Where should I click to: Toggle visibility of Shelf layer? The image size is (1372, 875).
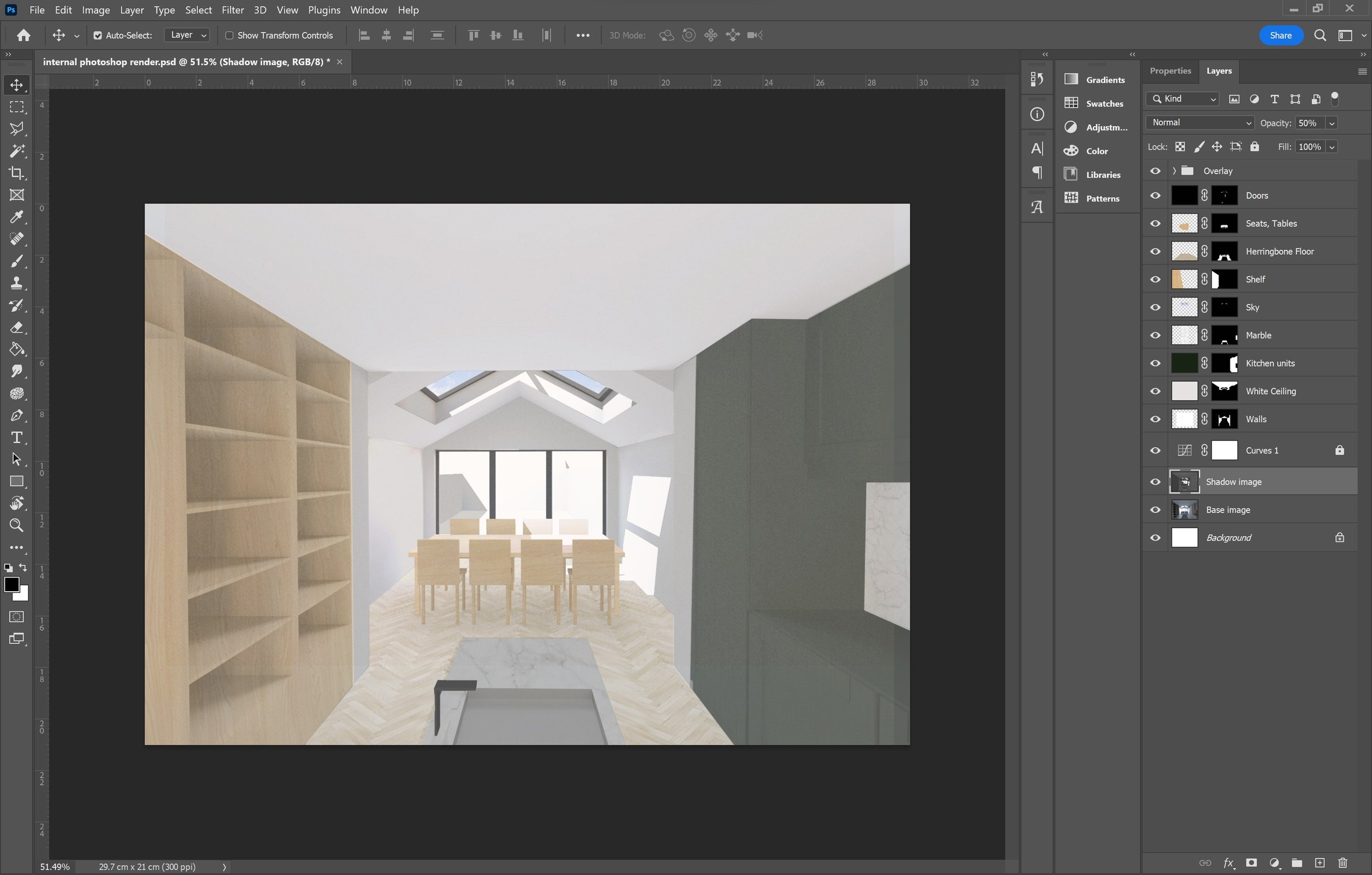click(x=1155, y=279)
